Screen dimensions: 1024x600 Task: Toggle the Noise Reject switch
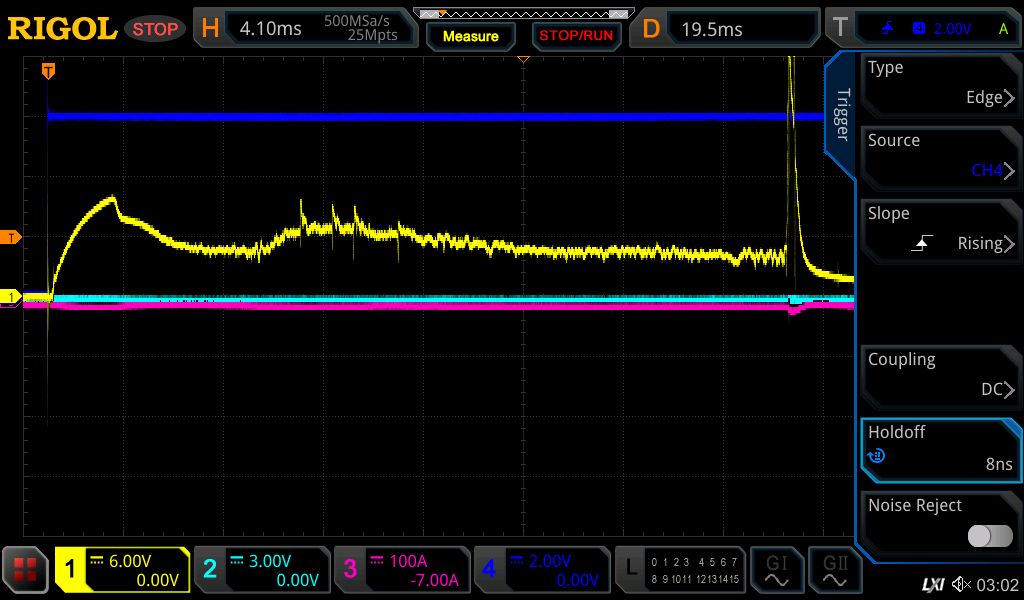(990, 536)
